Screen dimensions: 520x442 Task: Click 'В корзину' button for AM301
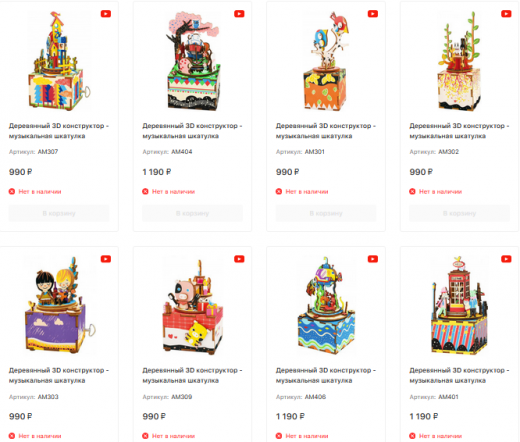(x=326, y=213)
